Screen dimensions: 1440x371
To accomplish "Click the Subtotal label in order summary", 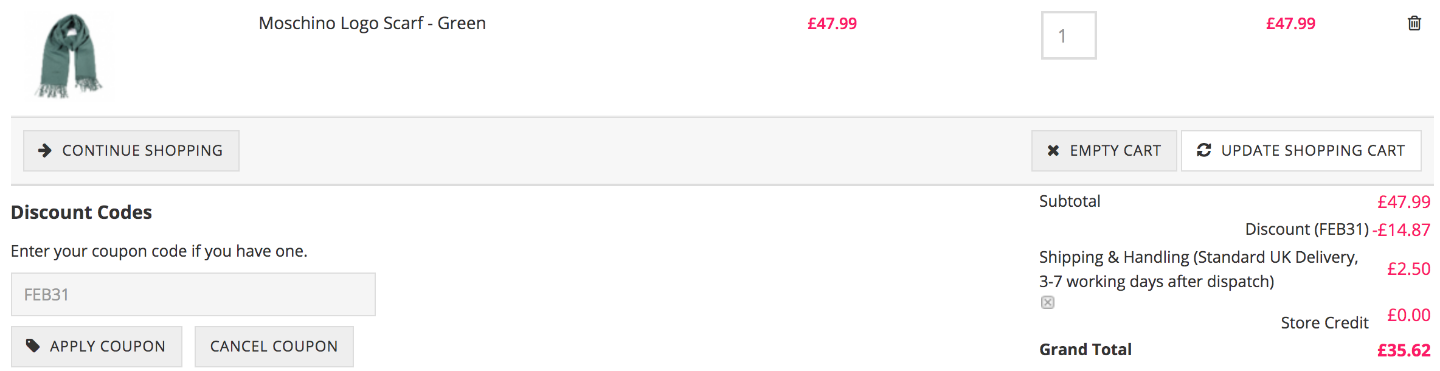I will coord(1070,201).
